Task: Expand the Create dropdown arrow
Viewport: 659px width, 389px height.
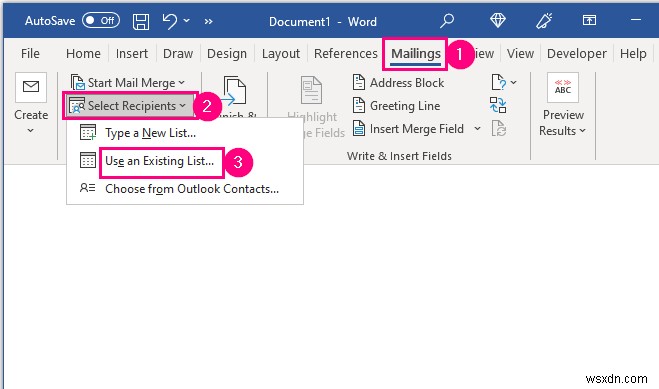Action: (x=31, y=131)
